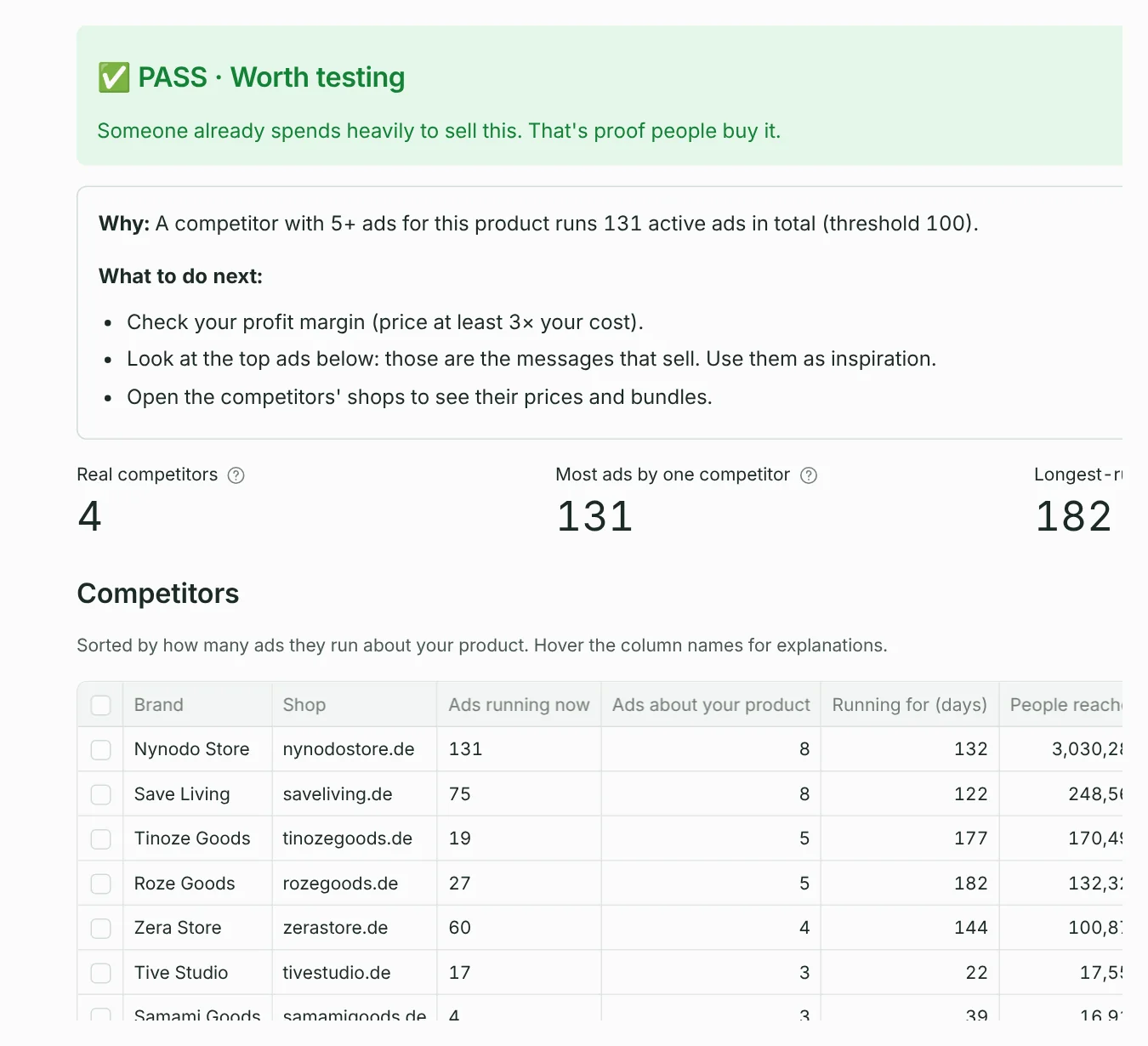Image resolution: width=1148 pixels, height=1046 pixels.
Task: Select the Save Living brand name
Action: click(x=182, y=794)
